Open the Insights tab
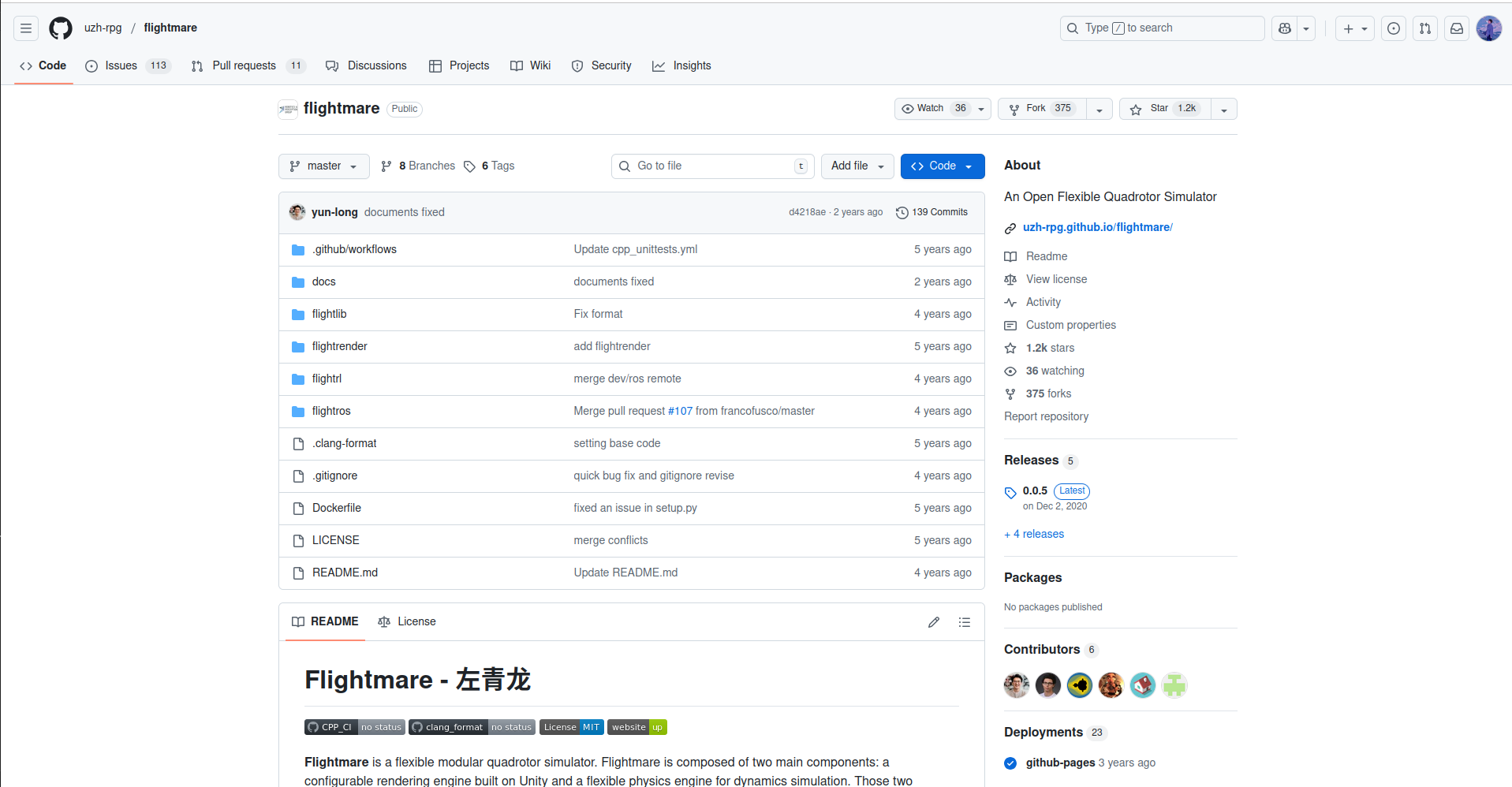The width and height of the screenshot is (1512, 787). (681, 65)
